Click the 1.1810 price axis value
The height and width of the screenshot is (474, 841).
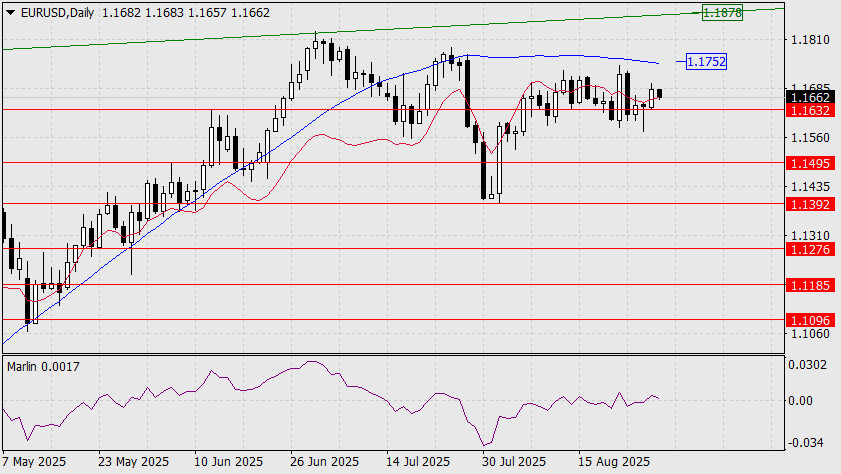[810, 40]
